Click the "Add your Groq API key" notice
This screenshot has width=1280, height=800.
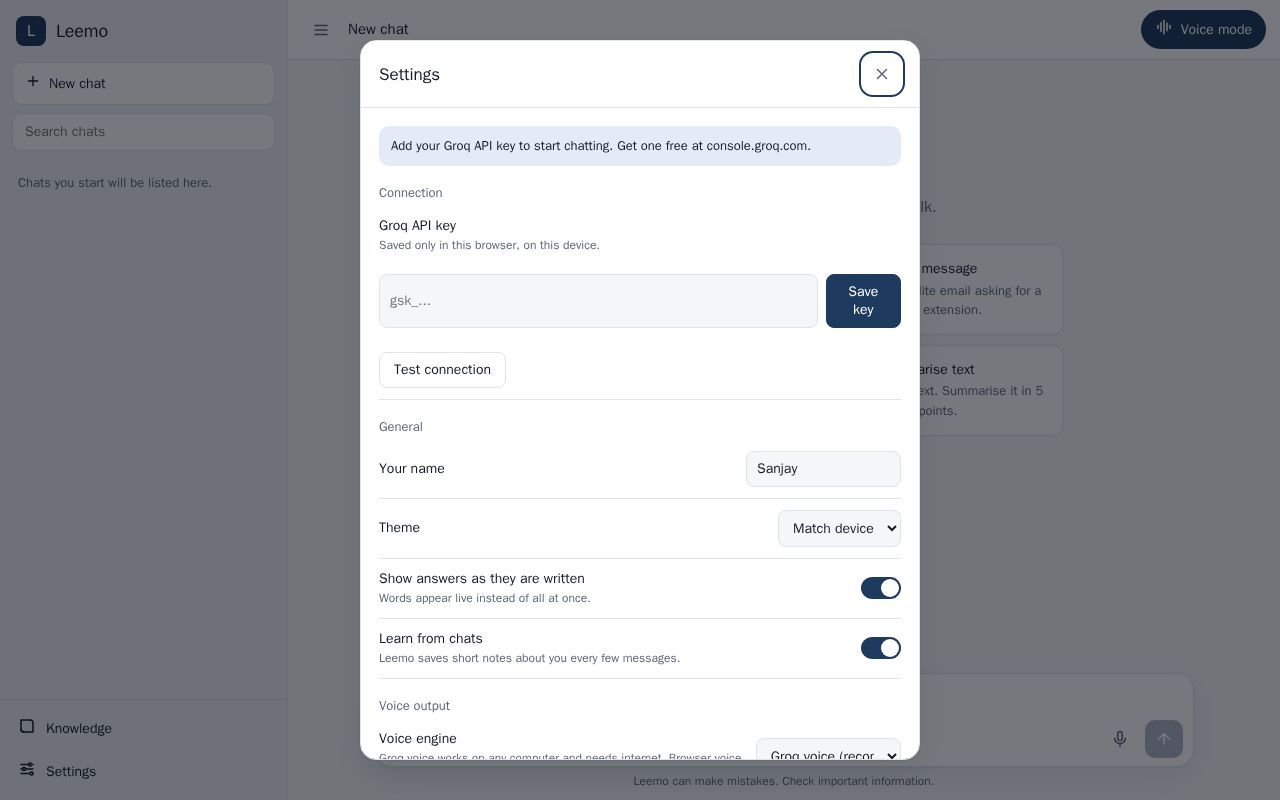640,146
